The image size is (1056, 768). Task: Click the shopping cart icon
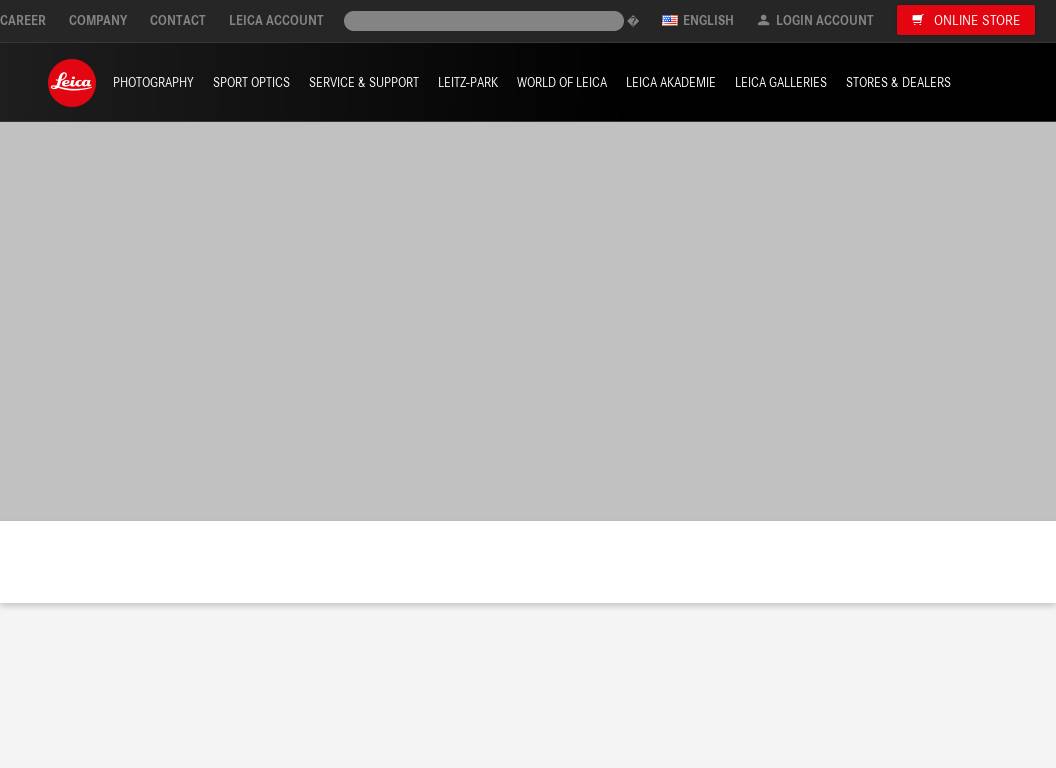917,20
